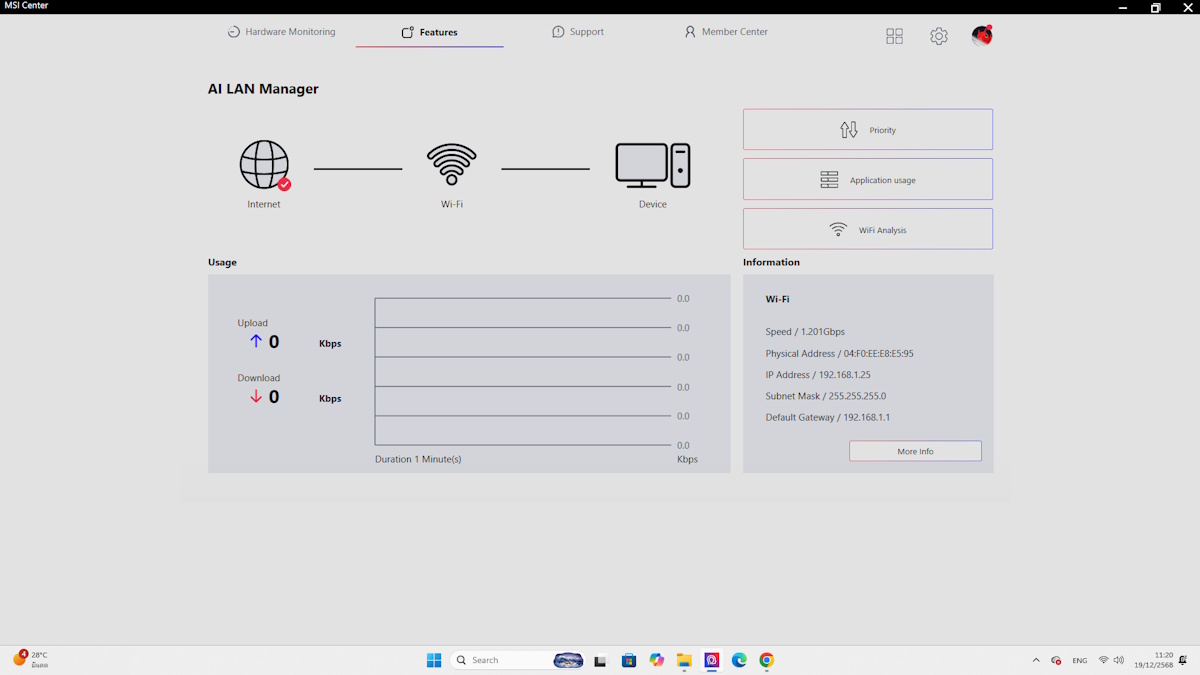Viewport: 1200px width, 675px height.
Task: Open settings via the gear icon
Action: pyautogui.click(x=938, y=36)
